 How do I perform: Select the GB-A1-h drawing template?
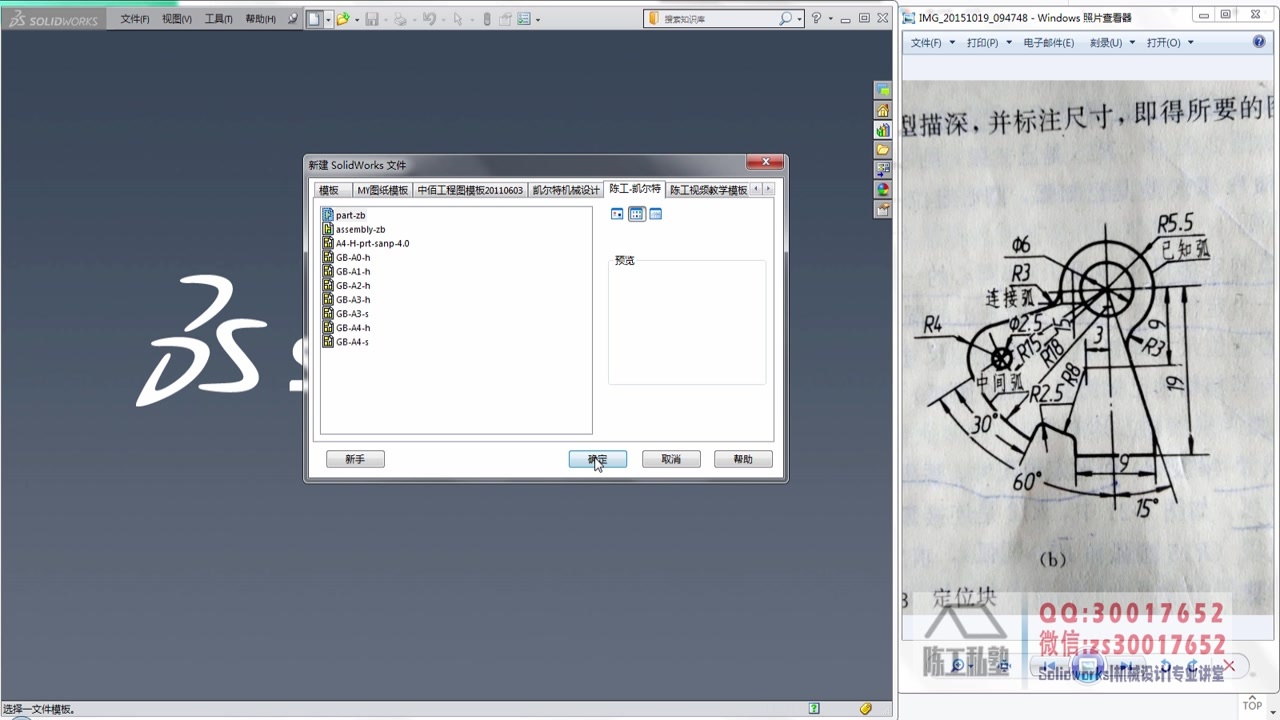point(346,271)
